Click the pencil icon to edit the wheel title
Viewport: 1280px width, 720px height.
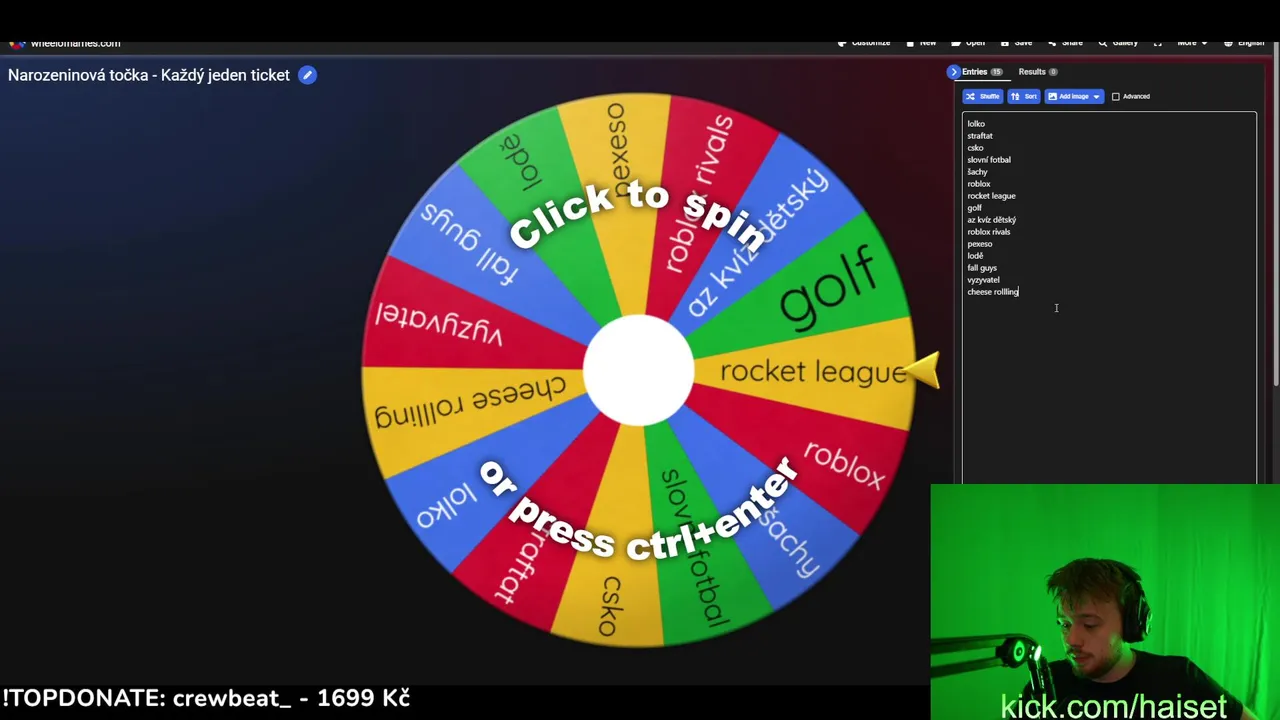[307, 75]
